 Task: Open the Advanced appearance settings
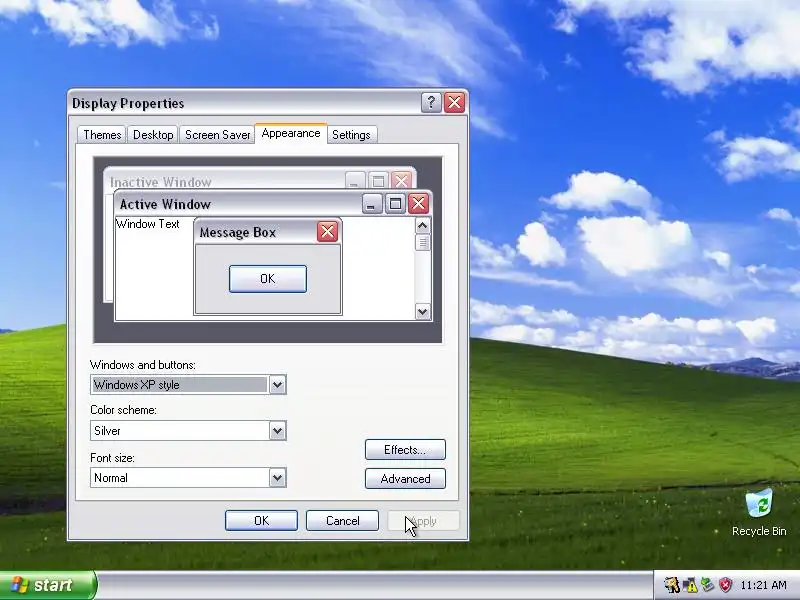coord(405,479)
